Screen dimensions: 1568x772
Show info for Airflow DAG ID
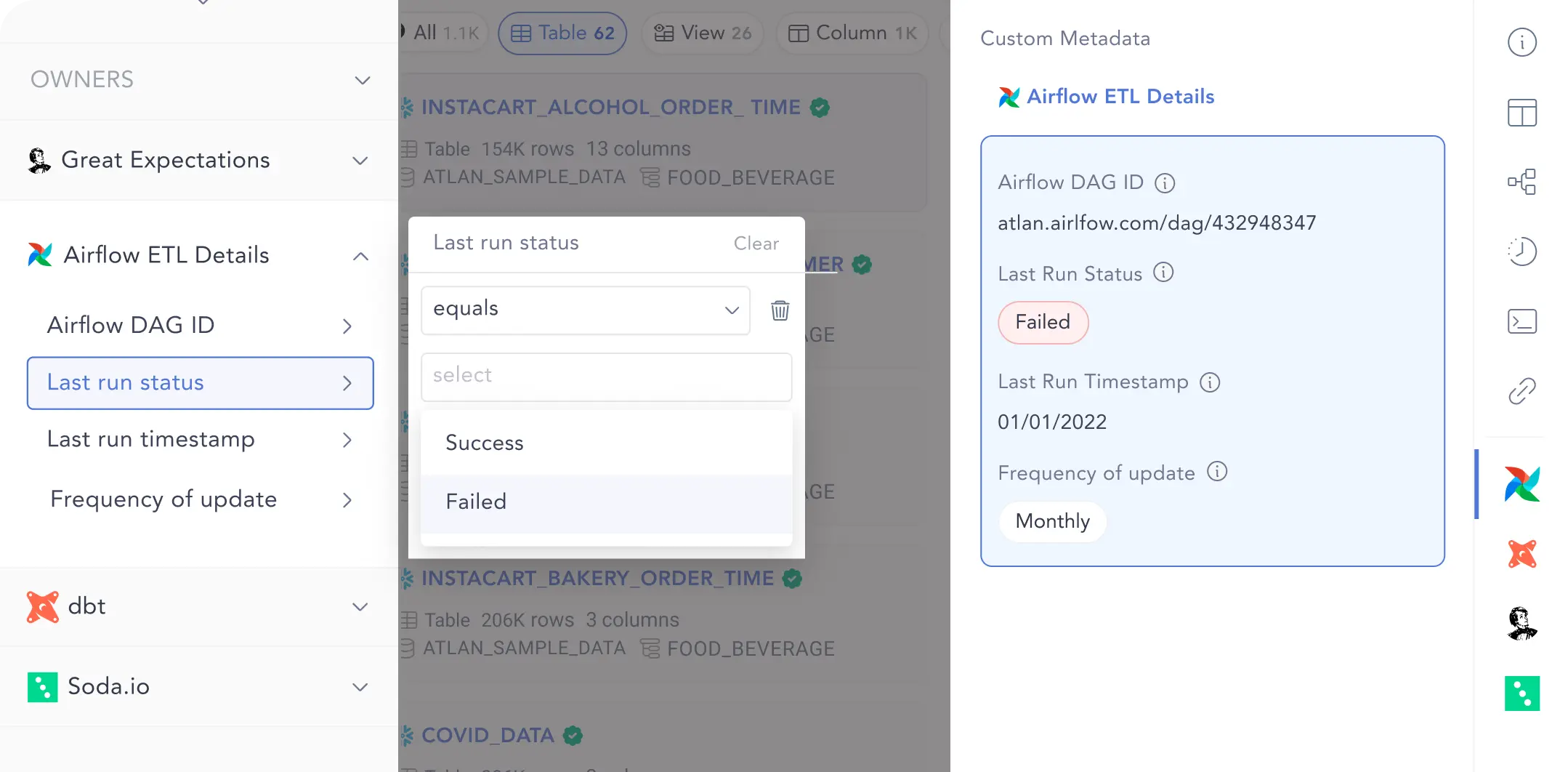[1165, 183]
